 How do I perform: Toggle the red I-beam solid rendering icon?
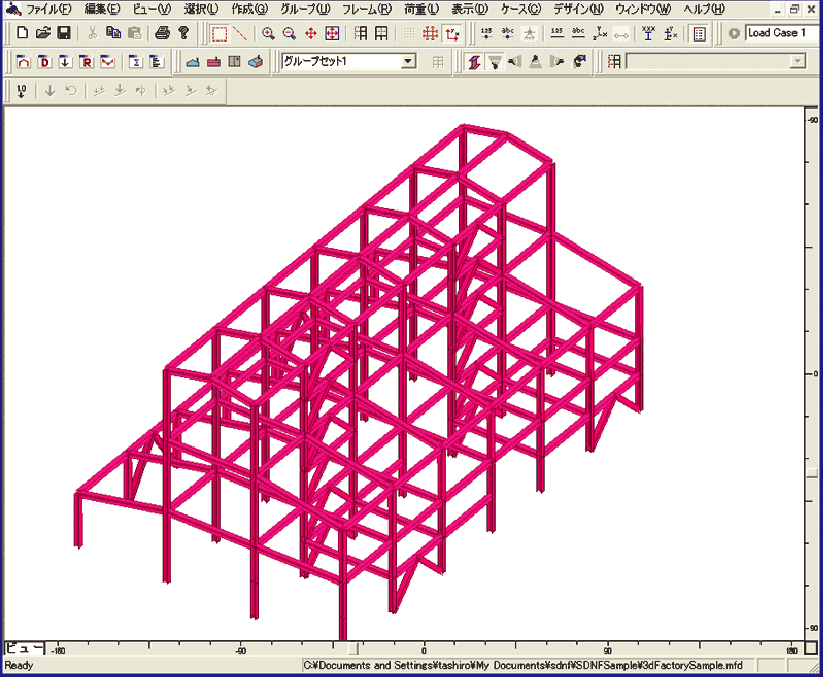(474, 62)
